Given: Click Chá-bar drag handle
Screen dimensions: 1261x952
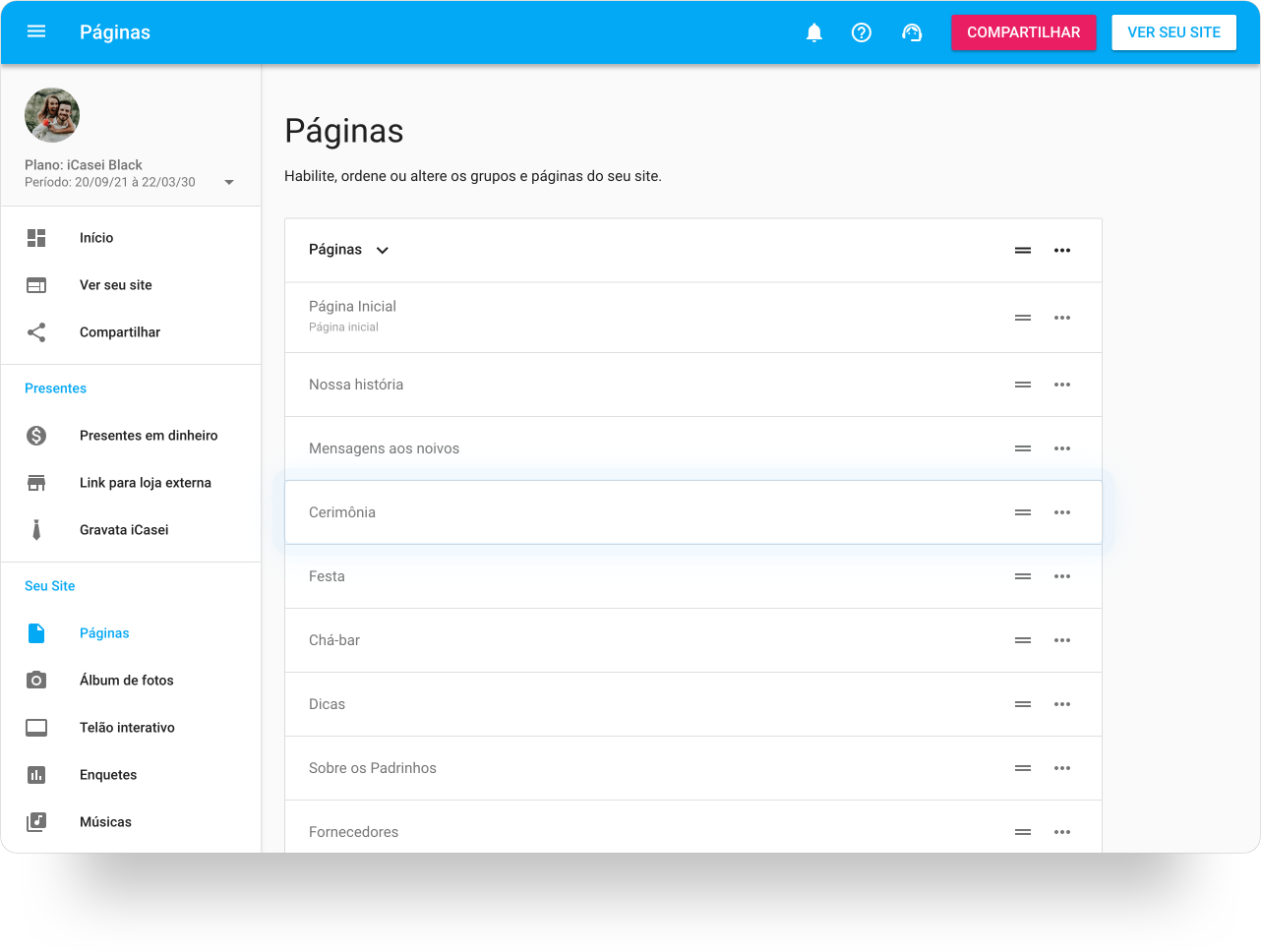Looking at the screenshot, I should (x=1023, y=640).
